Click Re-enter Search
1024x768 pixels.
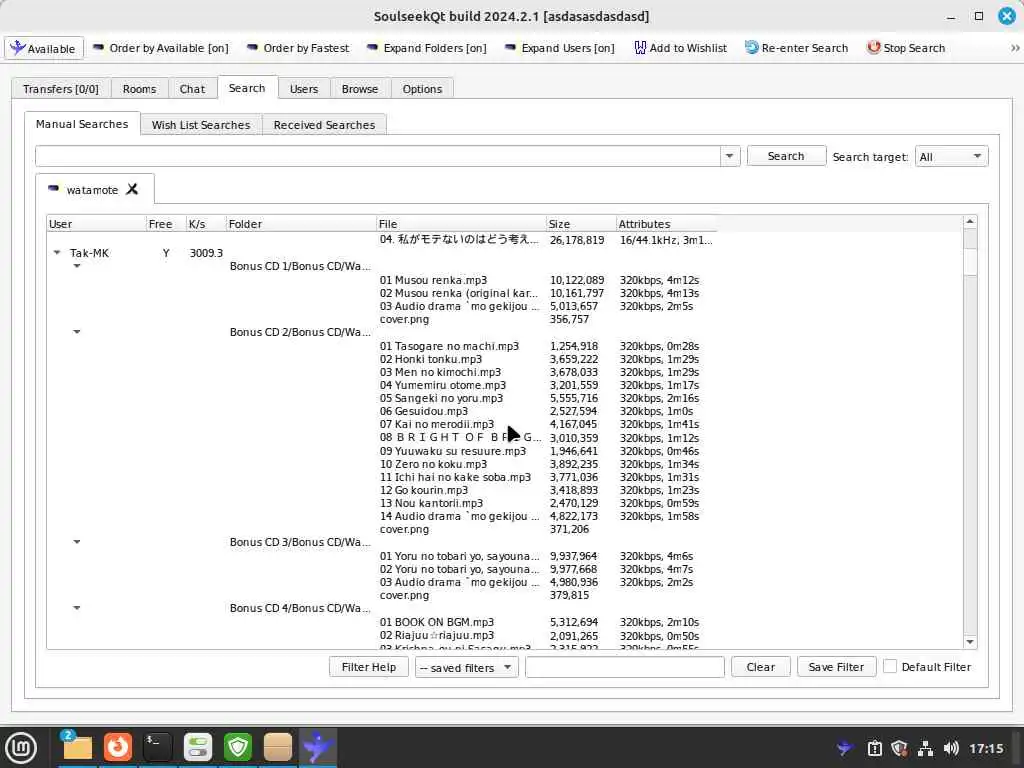pyautogui.click(x=796, y=48)
